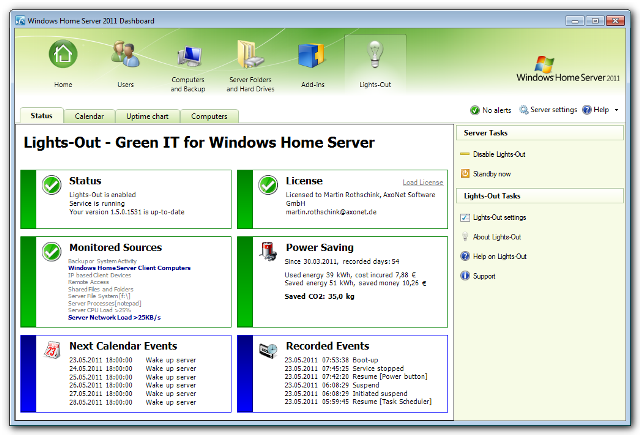Open Computers and Backup section

(188, 67)
